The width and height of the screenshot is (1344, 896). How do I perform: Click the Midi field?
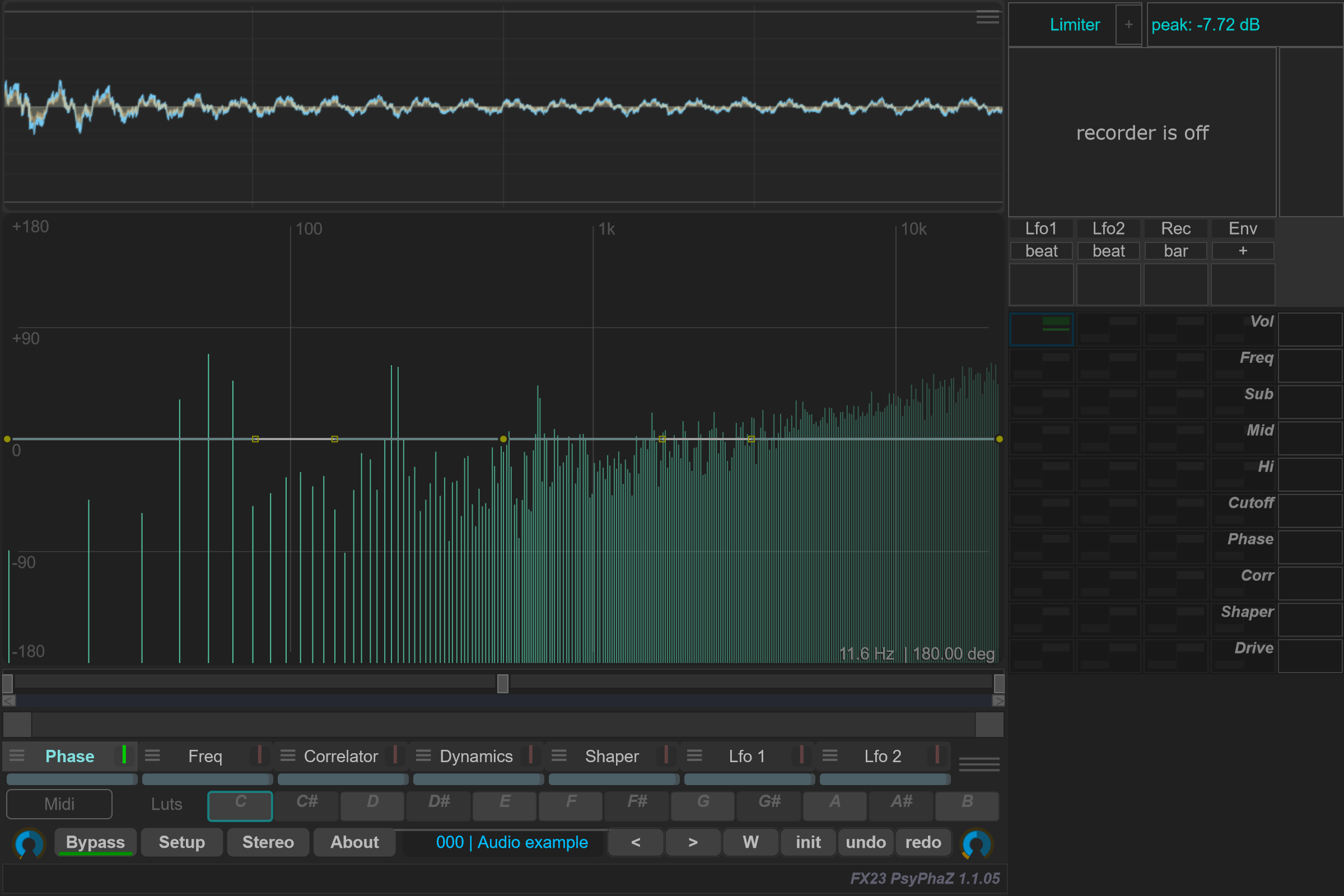point(59,804)
